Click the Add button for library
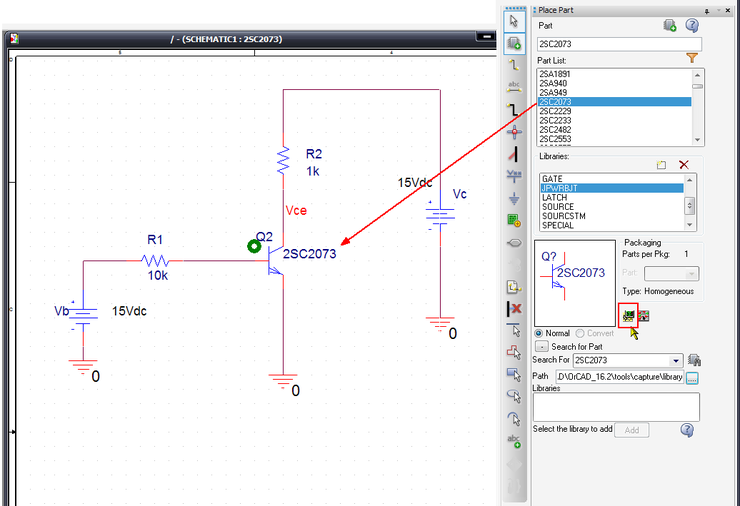740x506 pixels. 631,429
